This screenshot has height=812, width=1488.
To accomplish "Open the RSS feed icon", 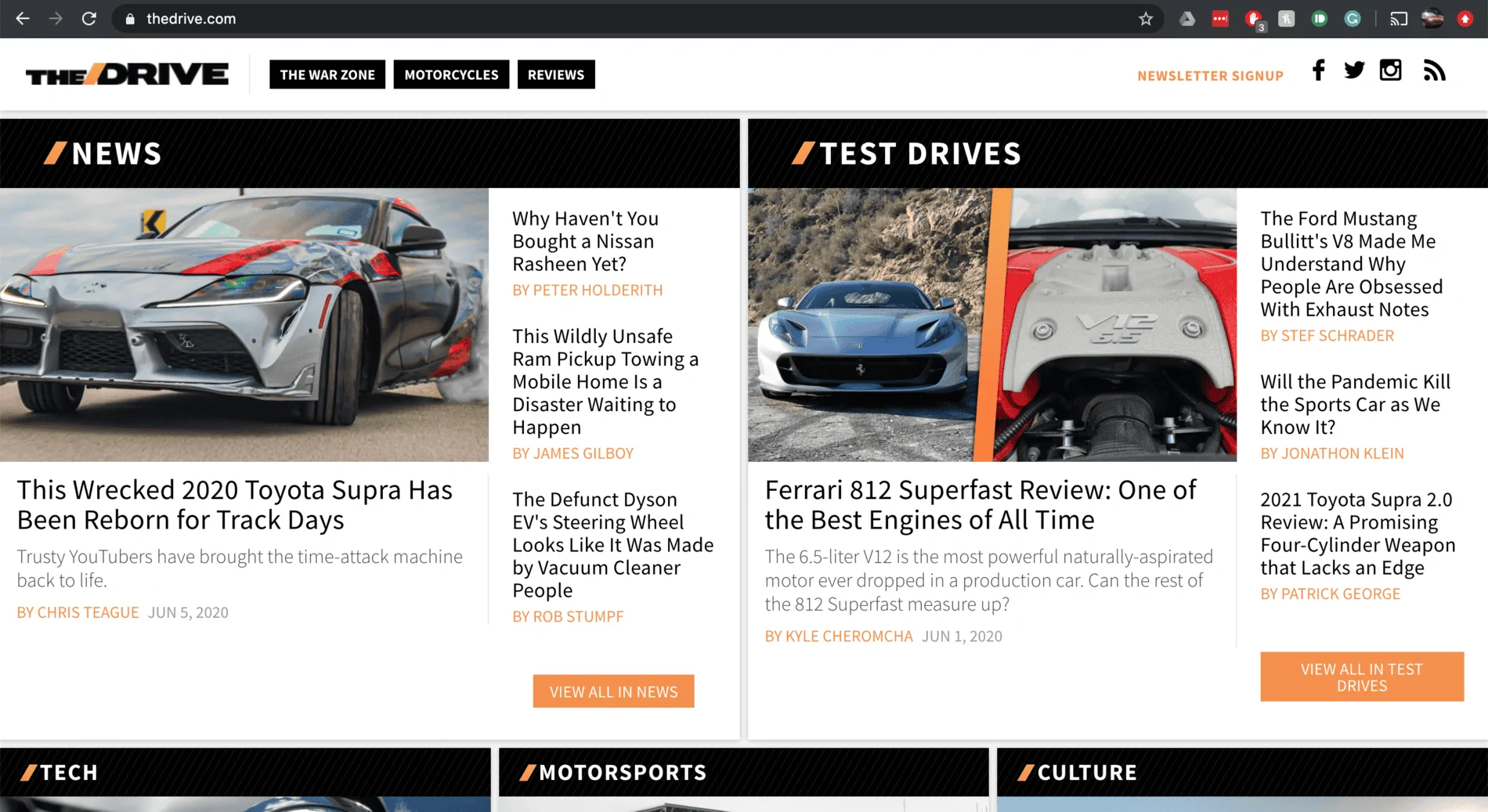I will coord(1434,70).
